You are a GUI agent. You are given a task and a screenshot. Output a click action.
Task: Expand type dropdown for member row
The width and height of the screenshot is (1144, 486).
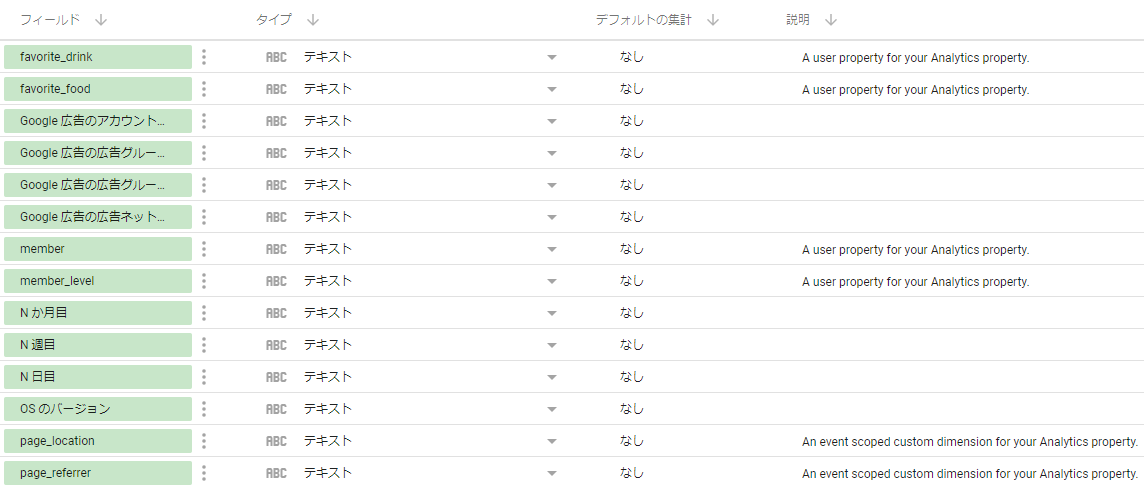point(551,250)
